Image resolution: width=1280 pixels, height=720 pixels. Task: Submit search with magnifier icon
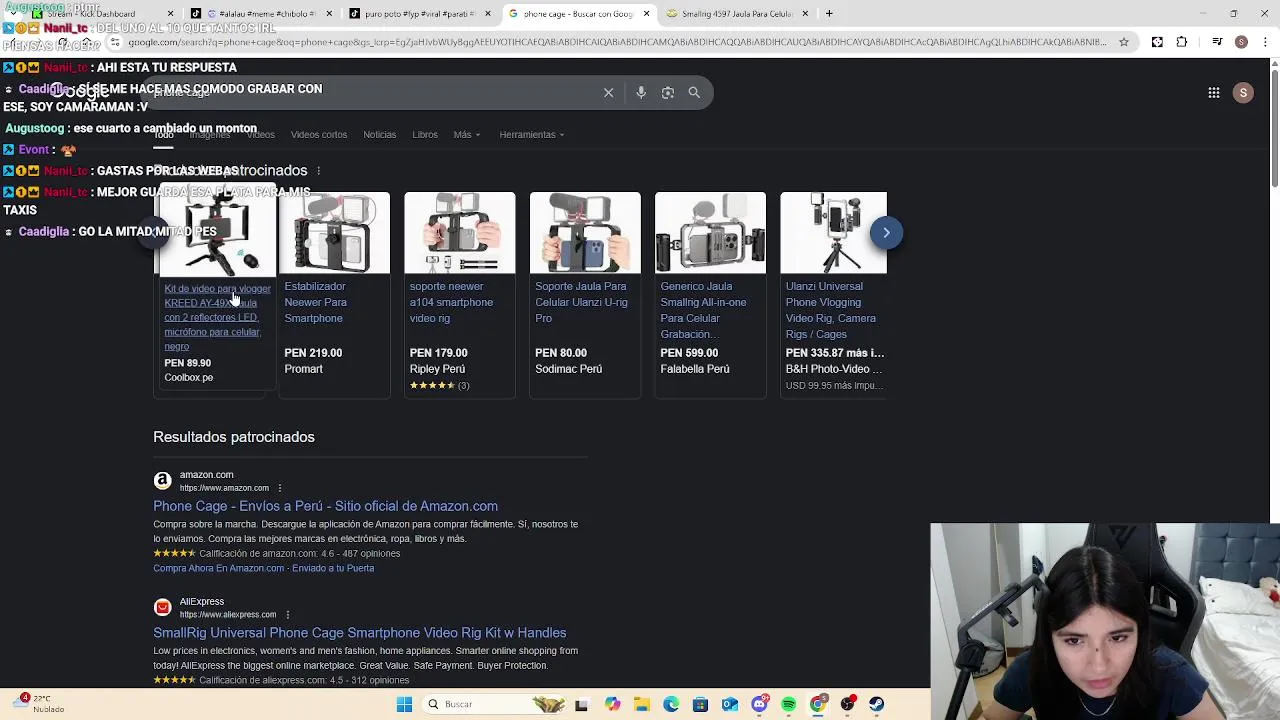click(694, 93)
